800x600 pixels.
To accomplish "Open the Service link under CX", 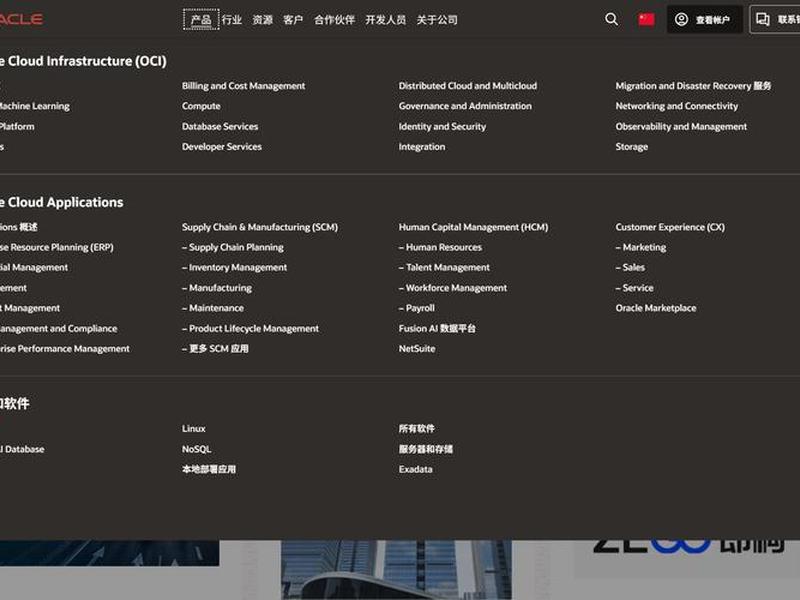I will [634, 288].
